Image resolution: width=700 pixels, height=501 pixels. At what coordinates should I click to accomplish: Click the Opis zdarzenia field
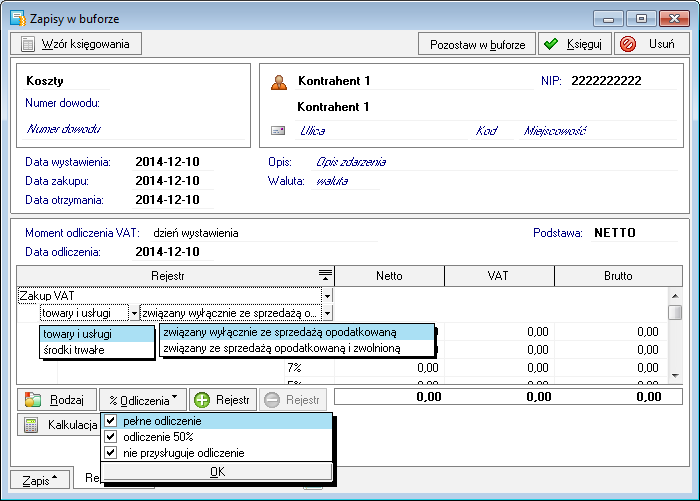tap(494, 162)
